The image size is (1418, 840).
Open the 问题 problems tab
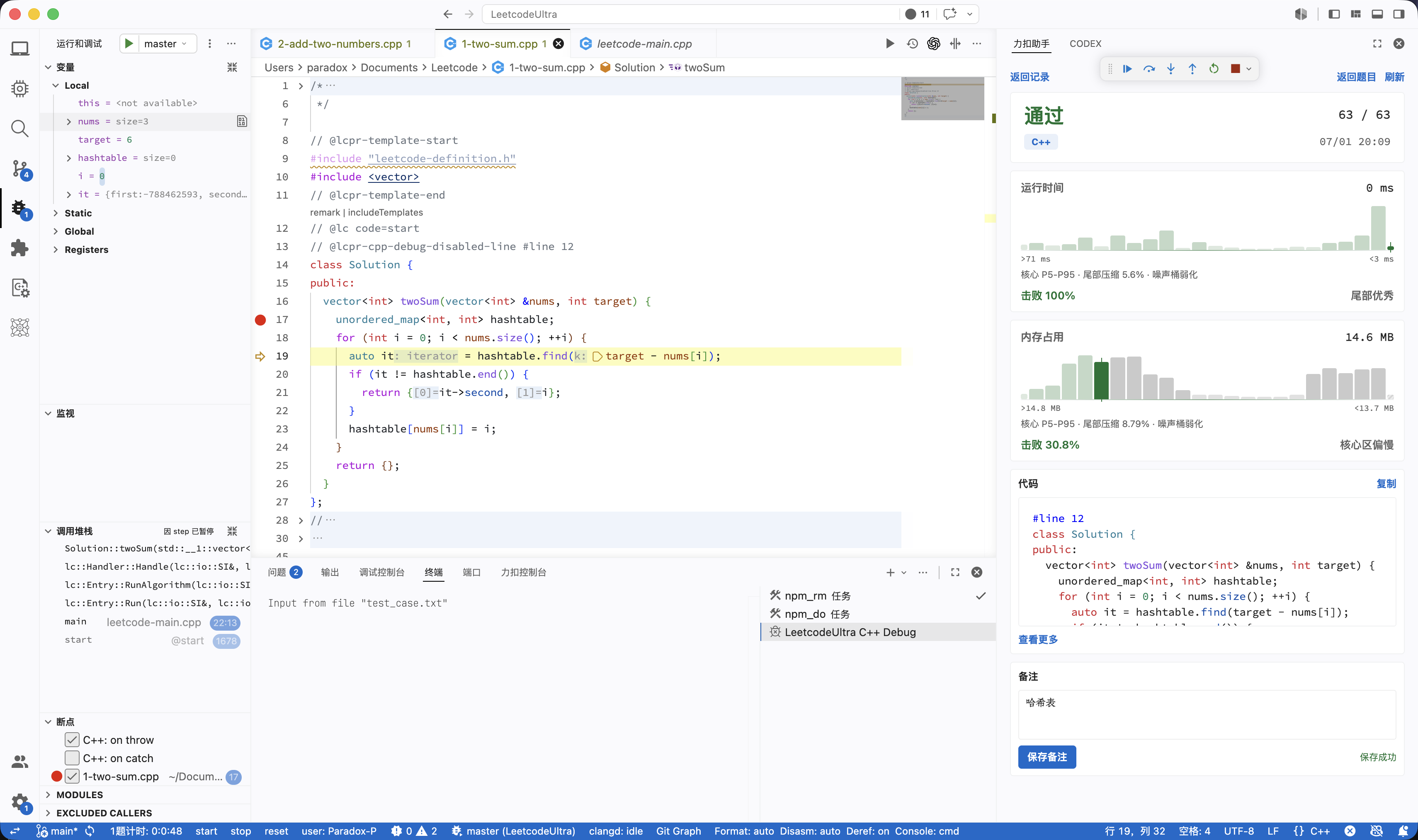285,572
